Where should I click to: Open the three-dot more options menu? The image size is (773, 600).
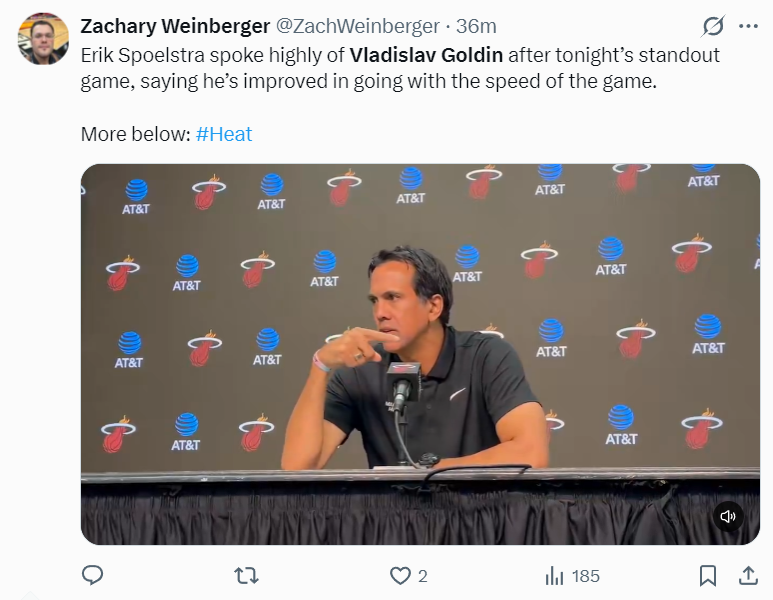click(748, 26)
